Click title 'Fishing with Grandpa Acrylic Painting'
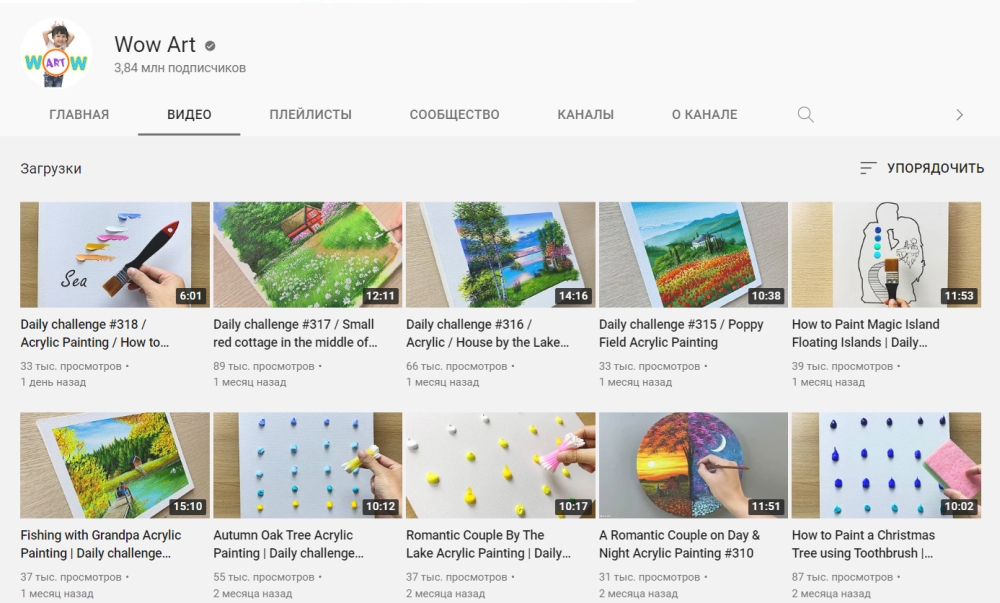The width and height of the screenshot is (1000, 603). (x=101, y=544)
